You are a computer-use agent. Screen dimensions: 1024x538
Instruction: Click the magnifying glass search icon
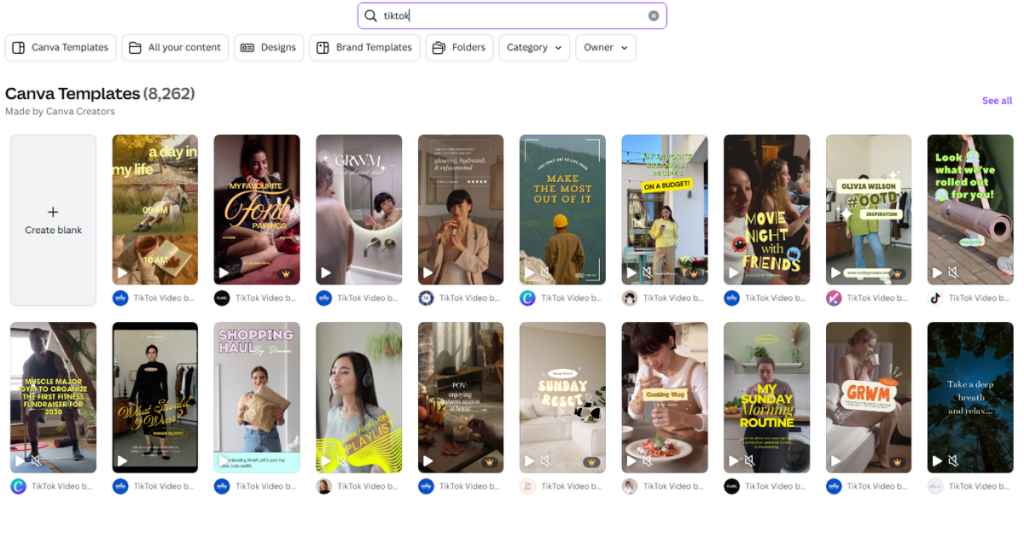[x=371, y=16]
